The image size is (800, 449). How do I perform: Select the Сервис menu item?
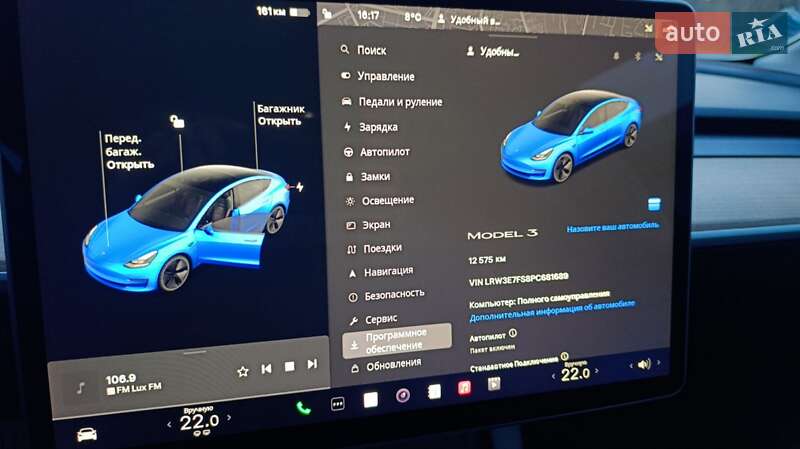pyautogui.click(x=373, y=319)
